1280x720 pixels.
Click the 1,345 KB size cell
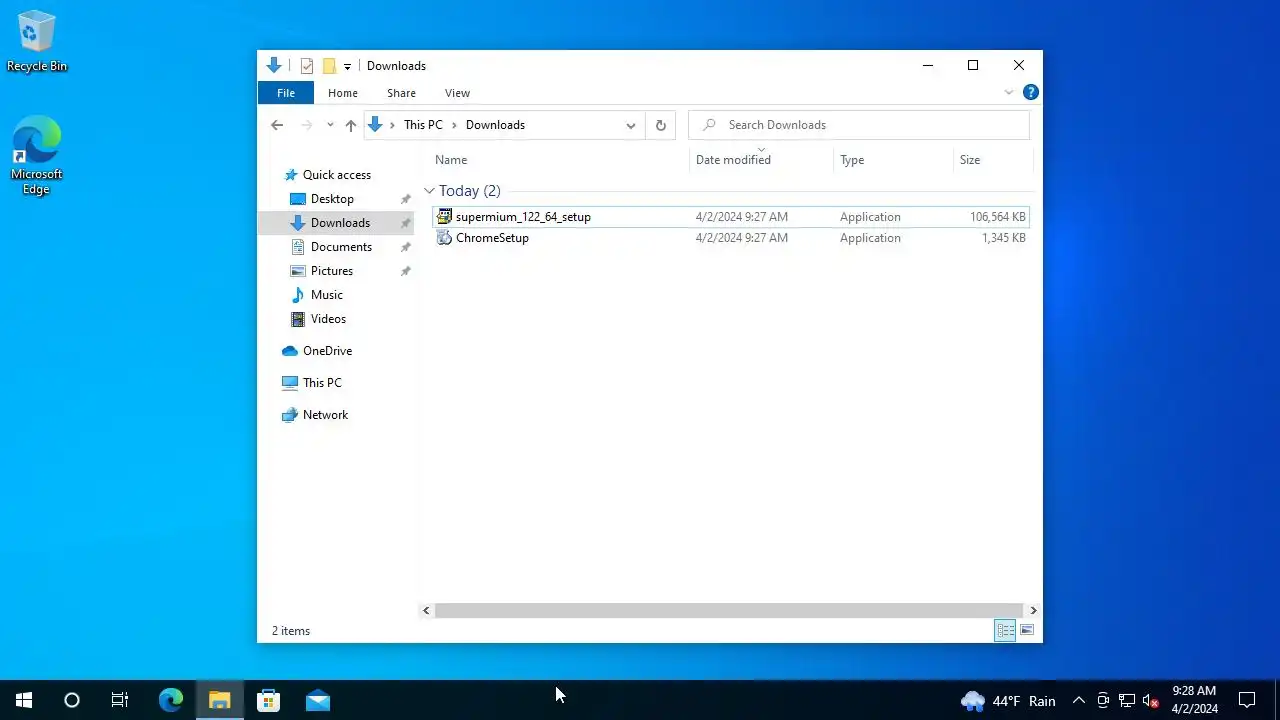1003,238
